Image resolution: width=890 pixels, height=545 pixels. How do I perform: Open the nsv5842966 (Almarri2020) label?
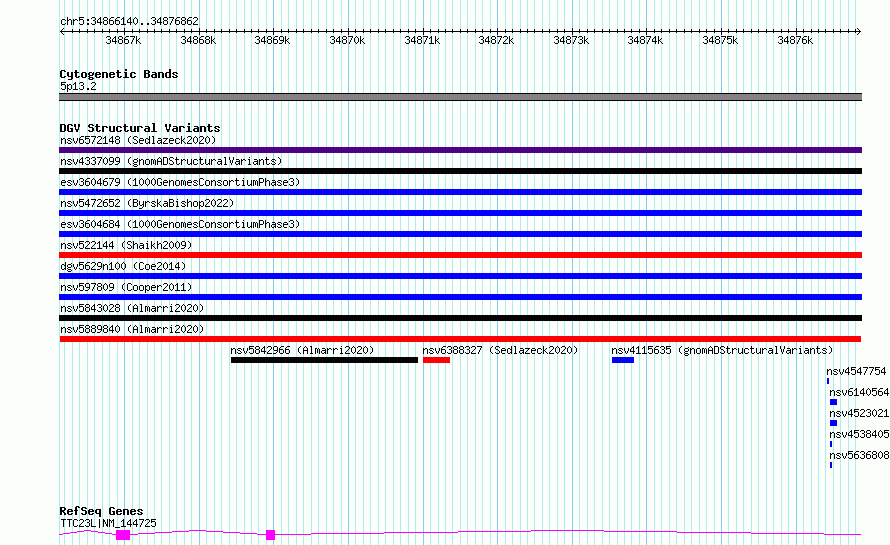click(x=302, y=350)
